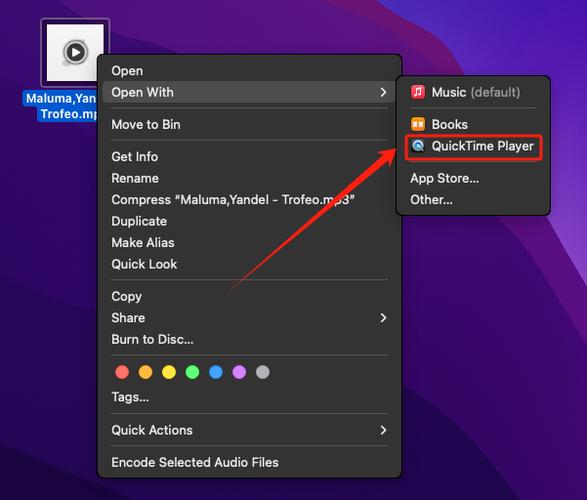Click the Quick Actions chevron arrow
587x500 pixels.
[x=383, y=430]
